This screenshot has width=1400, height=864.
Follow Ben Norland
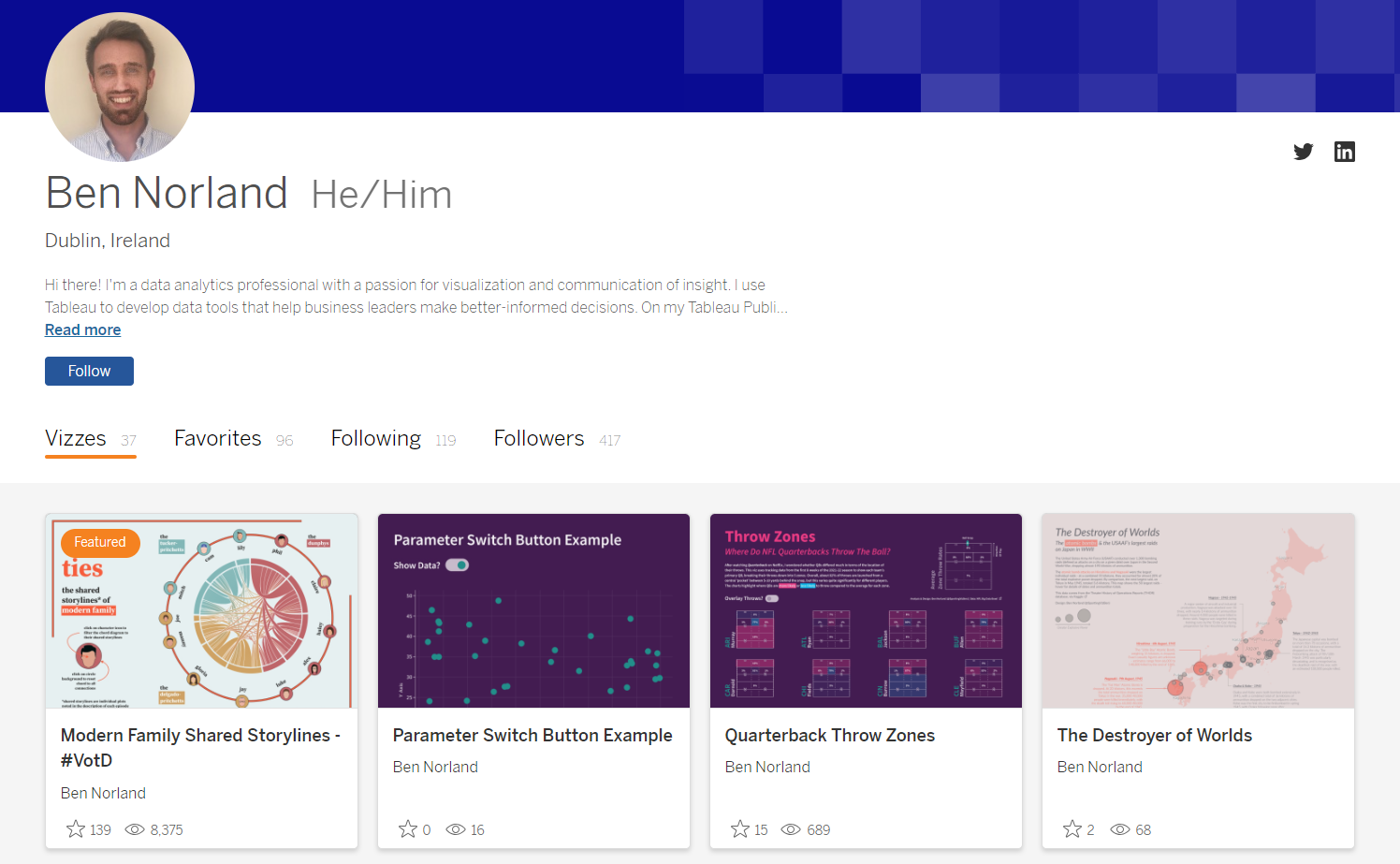(x=89, y=371)
